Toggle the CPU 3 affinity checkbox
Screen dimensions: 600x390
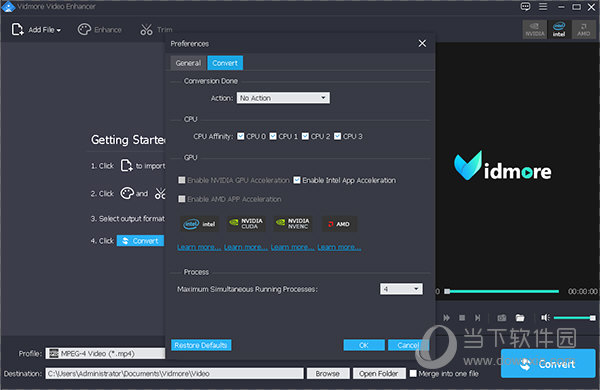[337, 136]
